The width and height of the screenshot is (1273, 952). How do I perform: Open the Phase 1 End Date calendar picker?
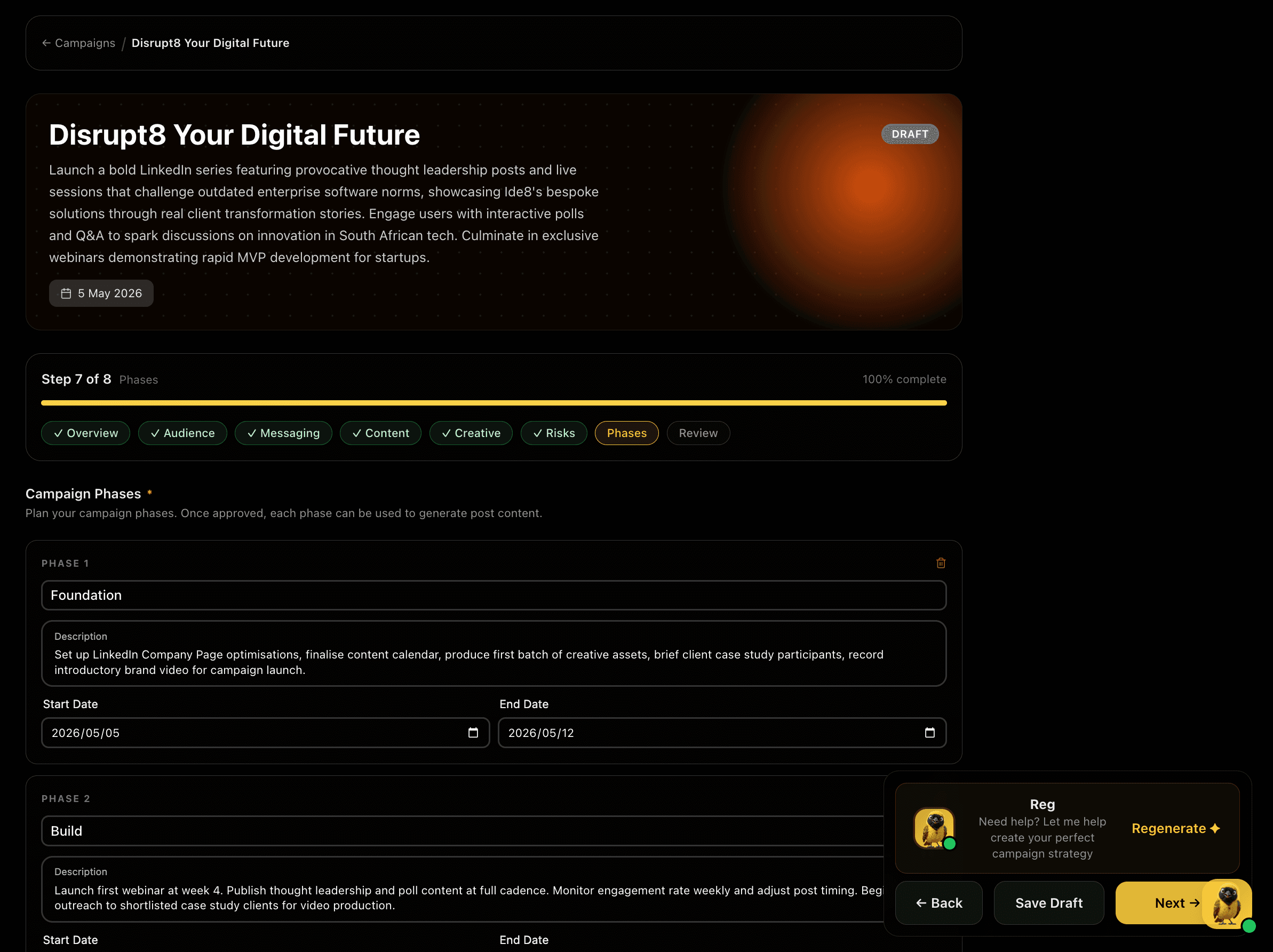coord(929,733)
